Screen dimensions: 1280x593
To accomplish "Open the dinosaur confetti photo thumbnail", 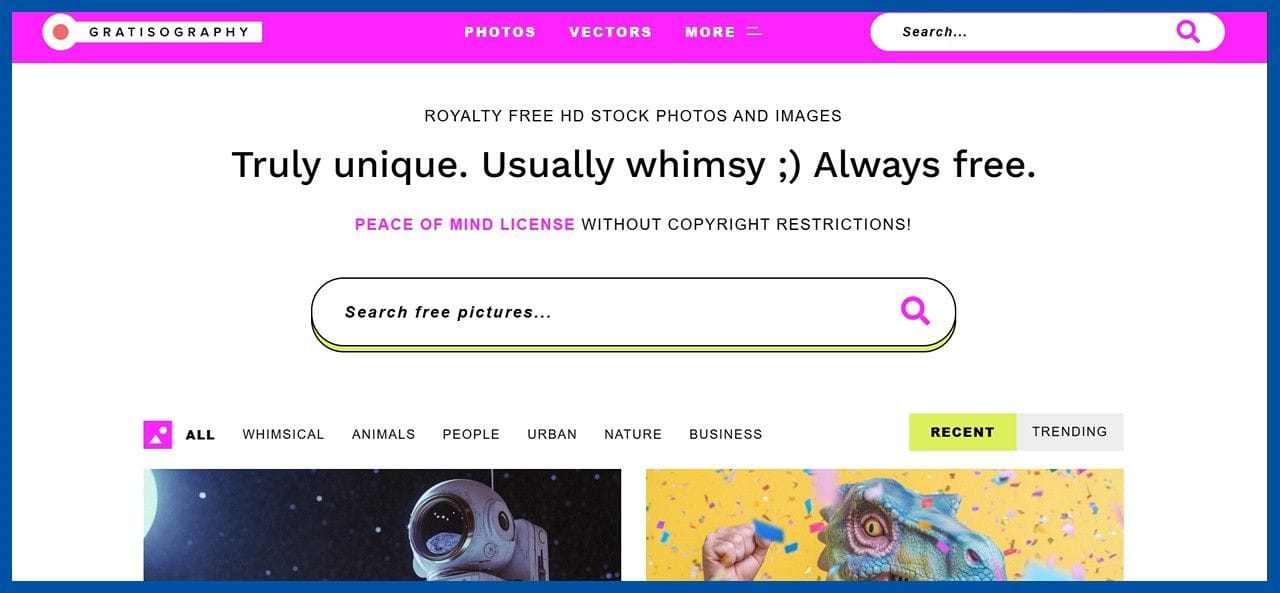I will 885,525.
